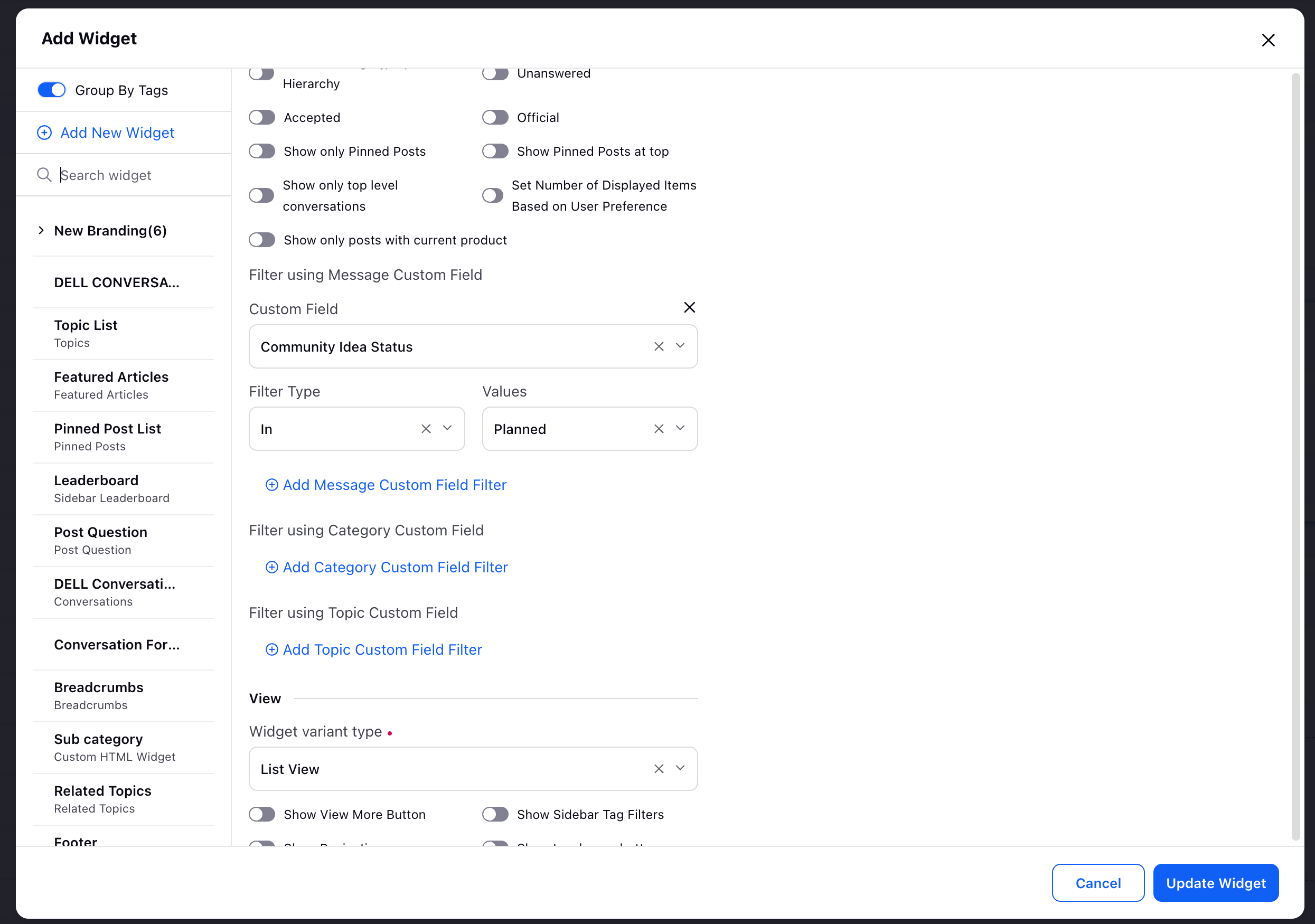Select the Sub category widget
Image resolution: width=1315 pixels, height=924 pixels.
click(123, 748)
